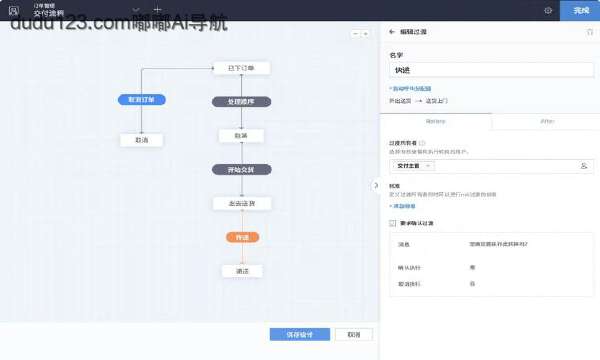The width and height of the screenshot is (600, 360).
Task: Collapse the side panel using the edge arrow
Action: pos(376,186)
